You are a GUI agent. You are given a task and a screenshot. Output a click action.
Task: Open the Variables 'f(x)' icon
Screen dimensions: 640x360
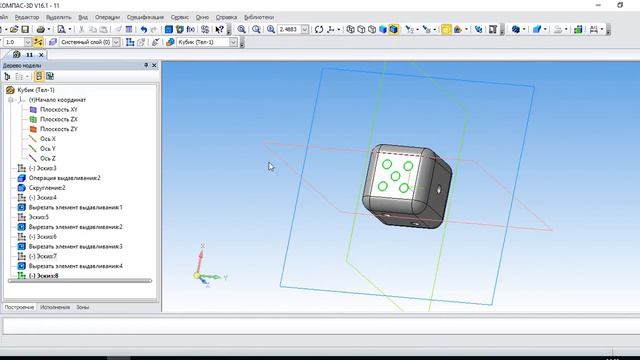point(190,29)
